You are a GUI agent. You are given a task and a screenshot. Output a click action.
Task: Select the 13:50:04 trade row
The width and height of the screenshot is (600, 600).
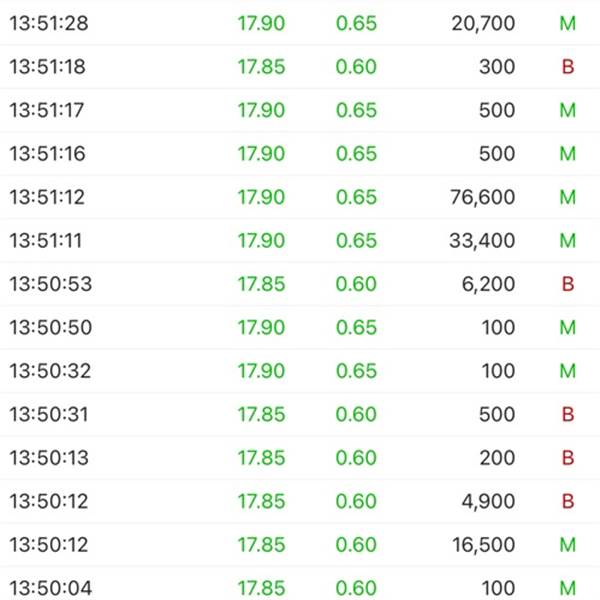point(300,585)
